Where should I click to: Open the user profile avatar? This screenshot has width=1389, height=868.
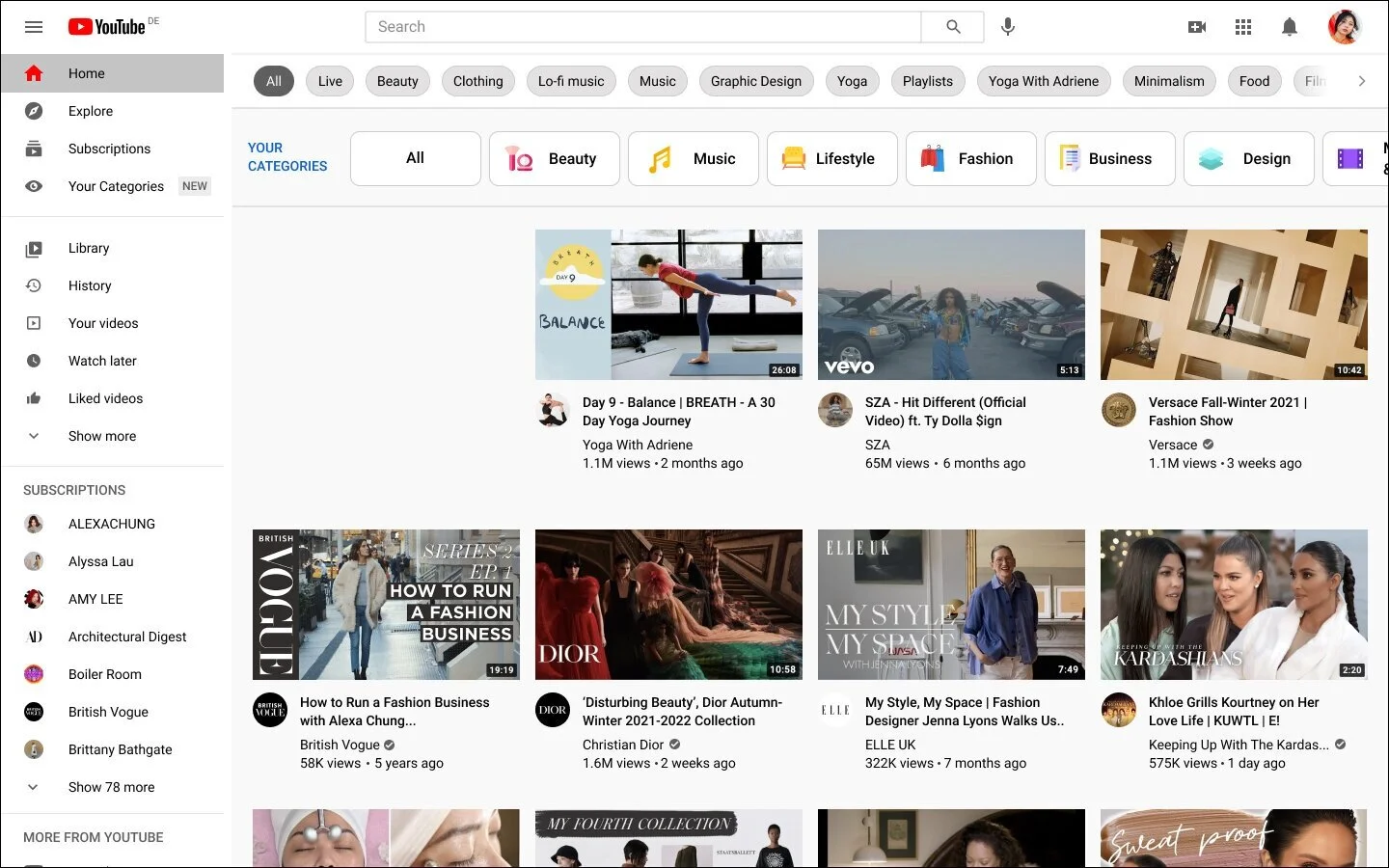(x=1345, y=27)
